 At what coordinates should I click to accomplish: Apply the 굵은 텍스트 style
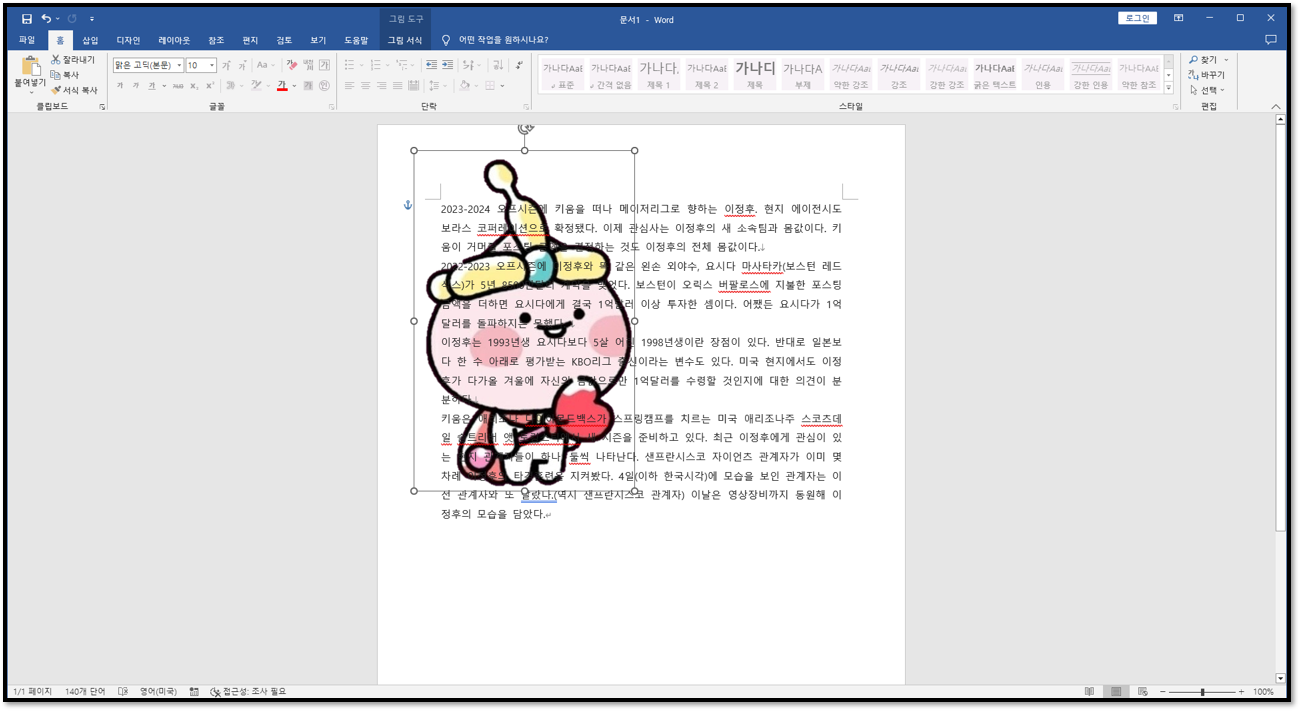tap(995, 74)
